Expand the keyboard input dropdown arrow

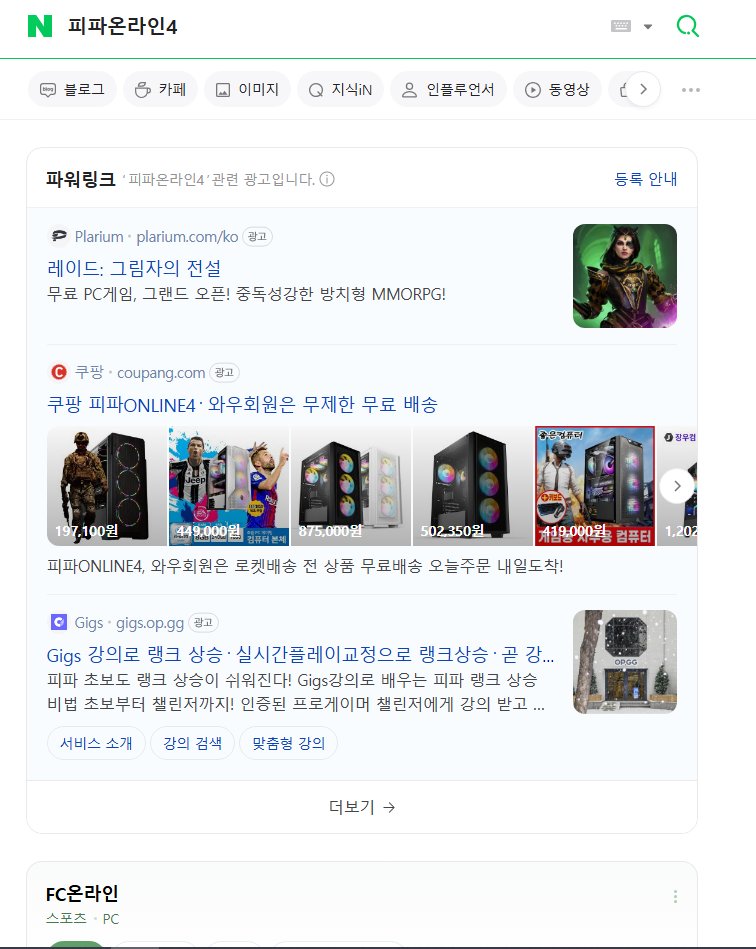pos(648,27)
